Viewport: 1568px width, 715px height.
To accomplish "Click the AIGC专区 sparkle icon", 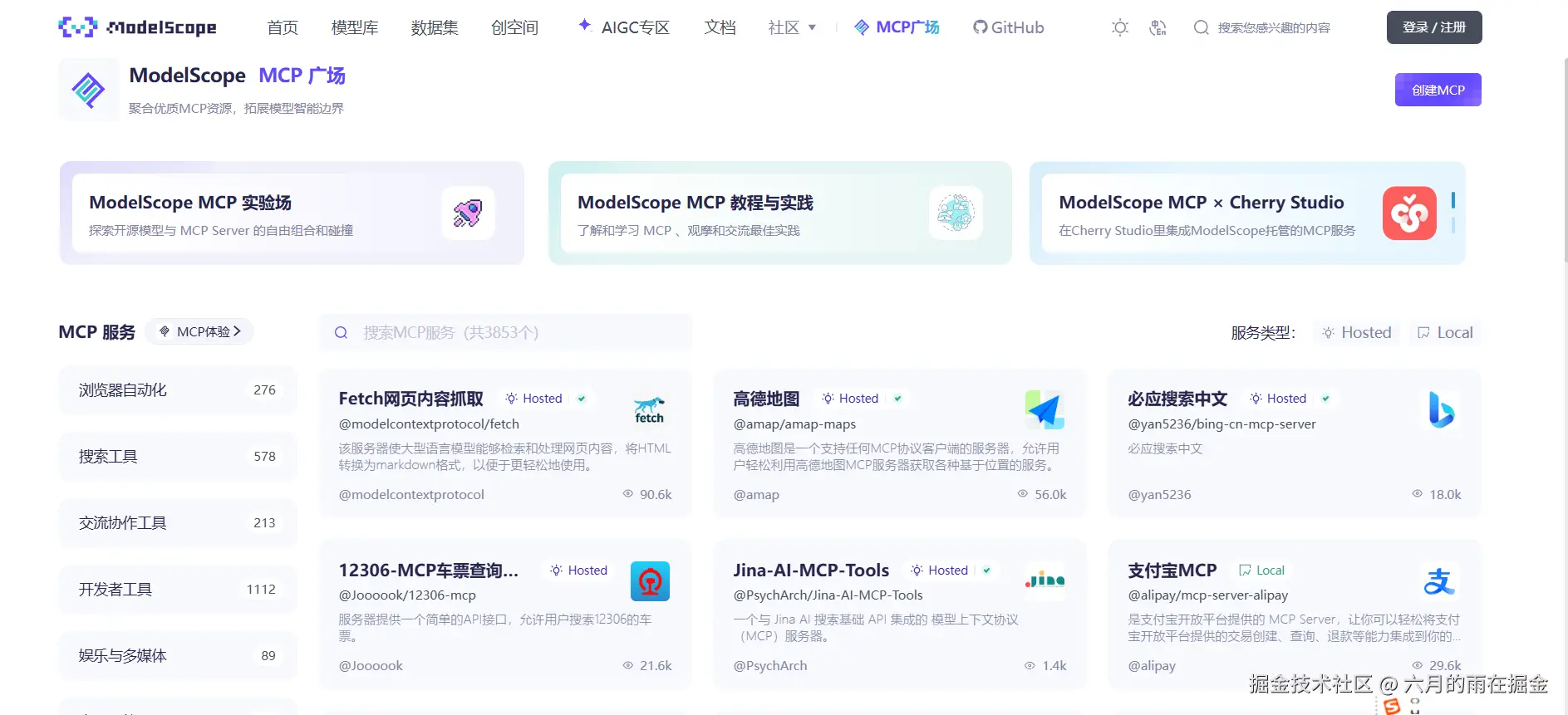I will pyautogui.click(x=585, y=25).
